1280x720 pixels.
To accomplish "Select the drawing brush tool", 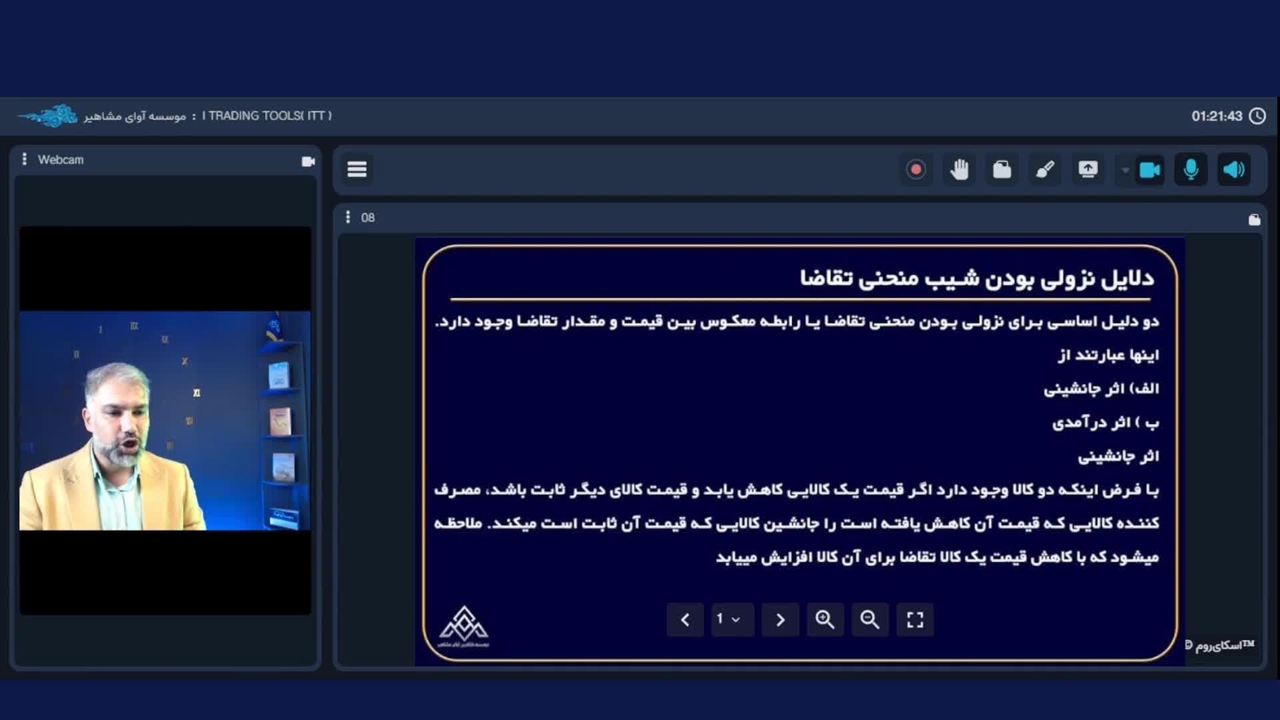I will coord(1045,170).
